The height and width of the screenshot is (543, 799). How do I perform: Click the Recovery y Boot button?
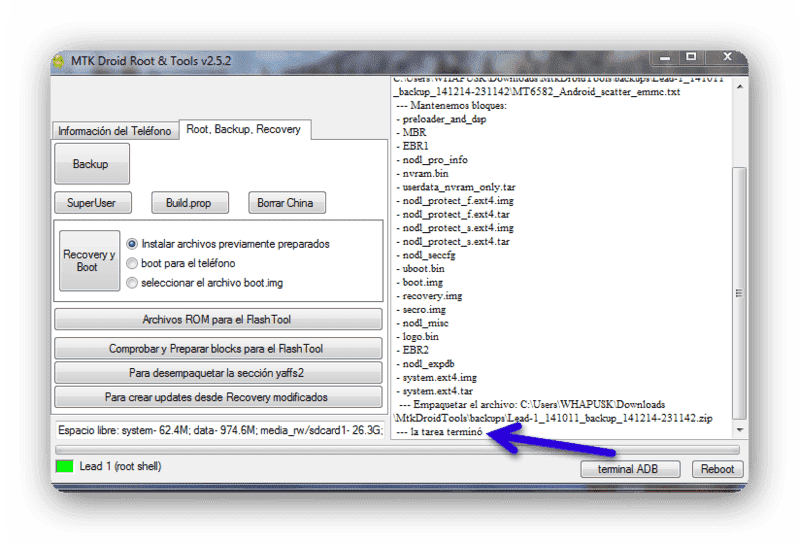(x=89, y=261)
